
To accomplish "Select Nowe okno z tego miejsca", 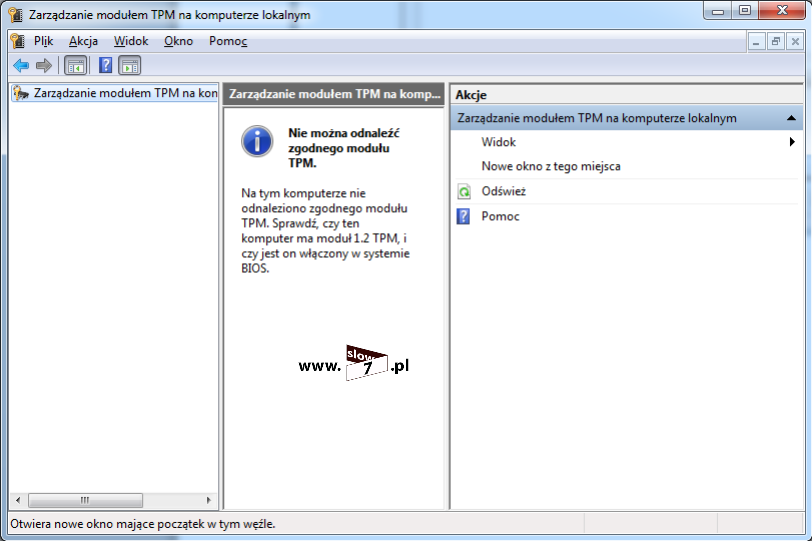I will pyautogui.click(x=551, y=166).
